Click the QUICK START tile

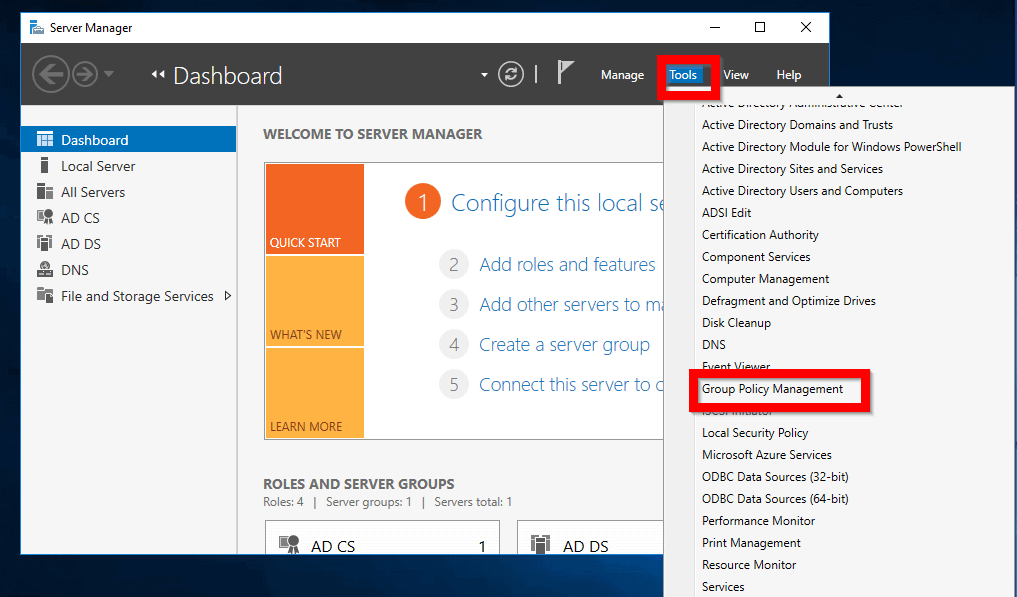315,209
